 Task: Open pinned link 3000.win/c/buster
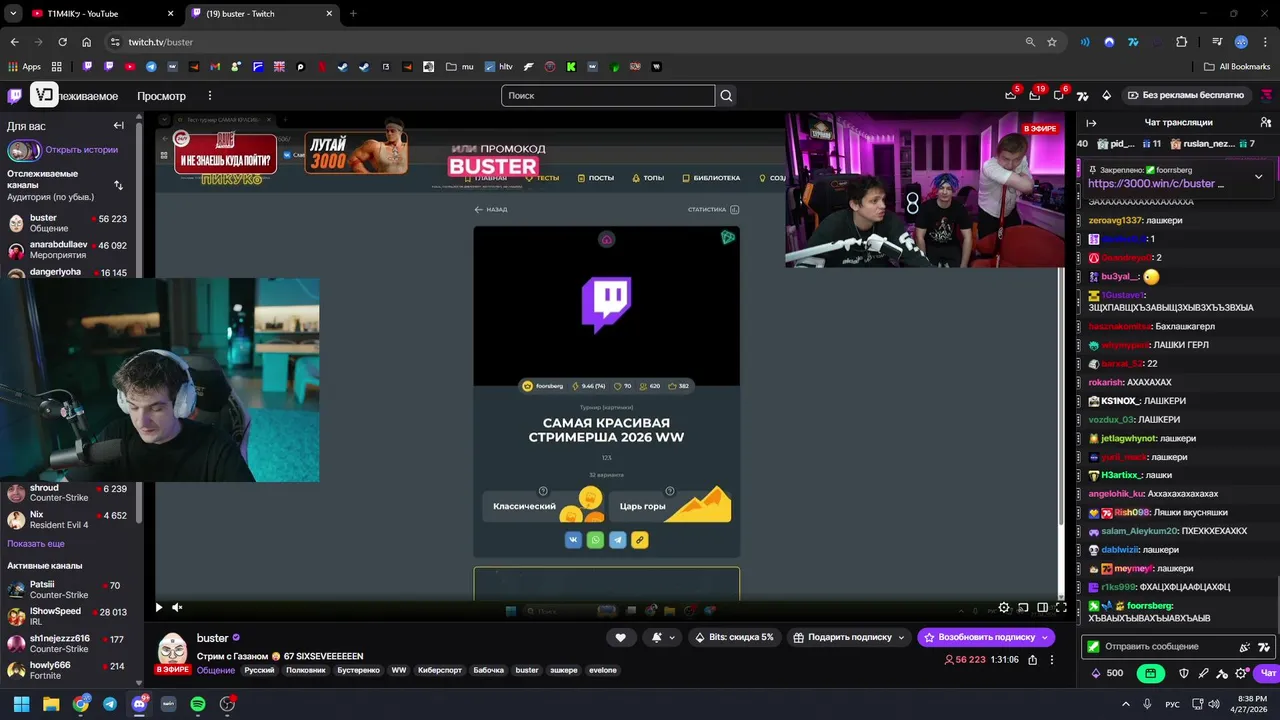[1151, 184]
